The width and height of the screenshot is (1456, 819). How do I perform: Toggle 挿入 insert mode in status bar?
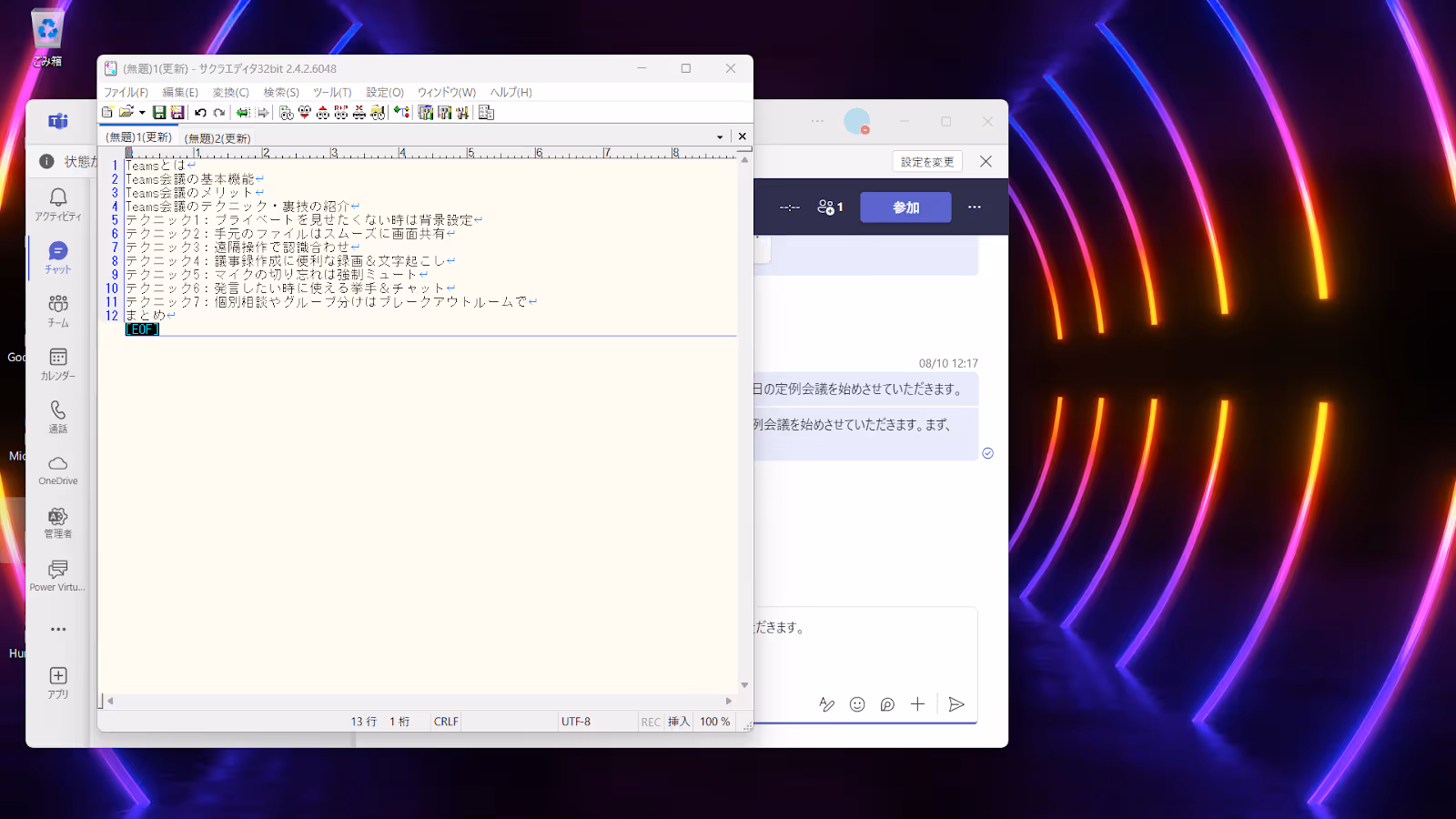679,722
